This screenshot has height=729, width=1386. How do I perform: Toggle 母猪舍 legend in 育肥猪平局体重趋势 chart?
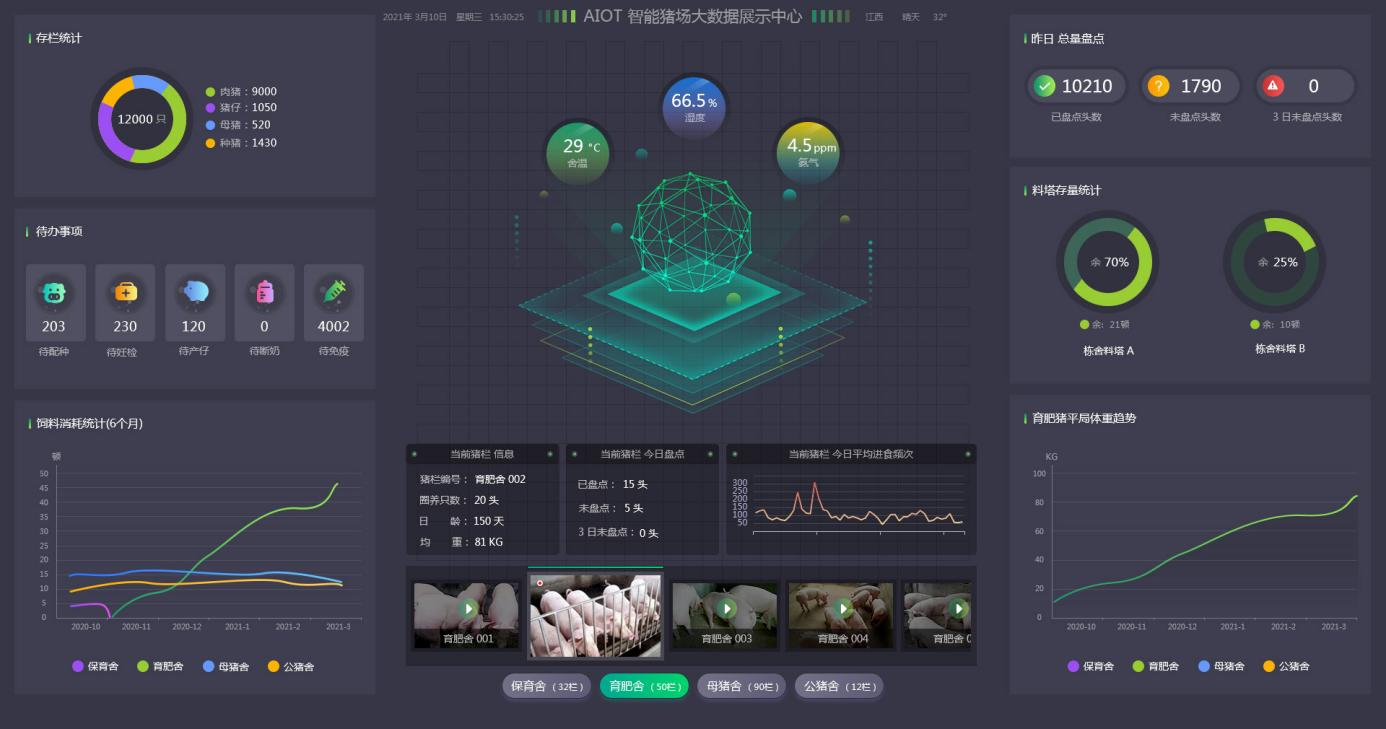pyautogui.click(x=1221, y=666)
